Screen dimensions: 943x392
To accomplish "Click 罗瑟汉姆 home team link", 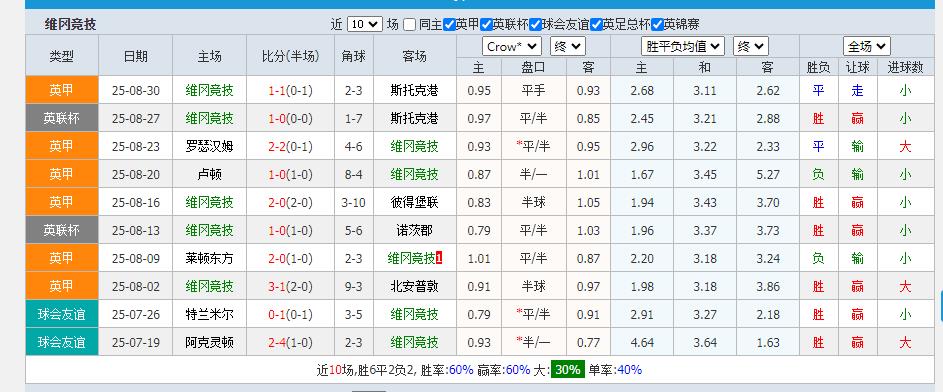I will [x=209, y=146].
